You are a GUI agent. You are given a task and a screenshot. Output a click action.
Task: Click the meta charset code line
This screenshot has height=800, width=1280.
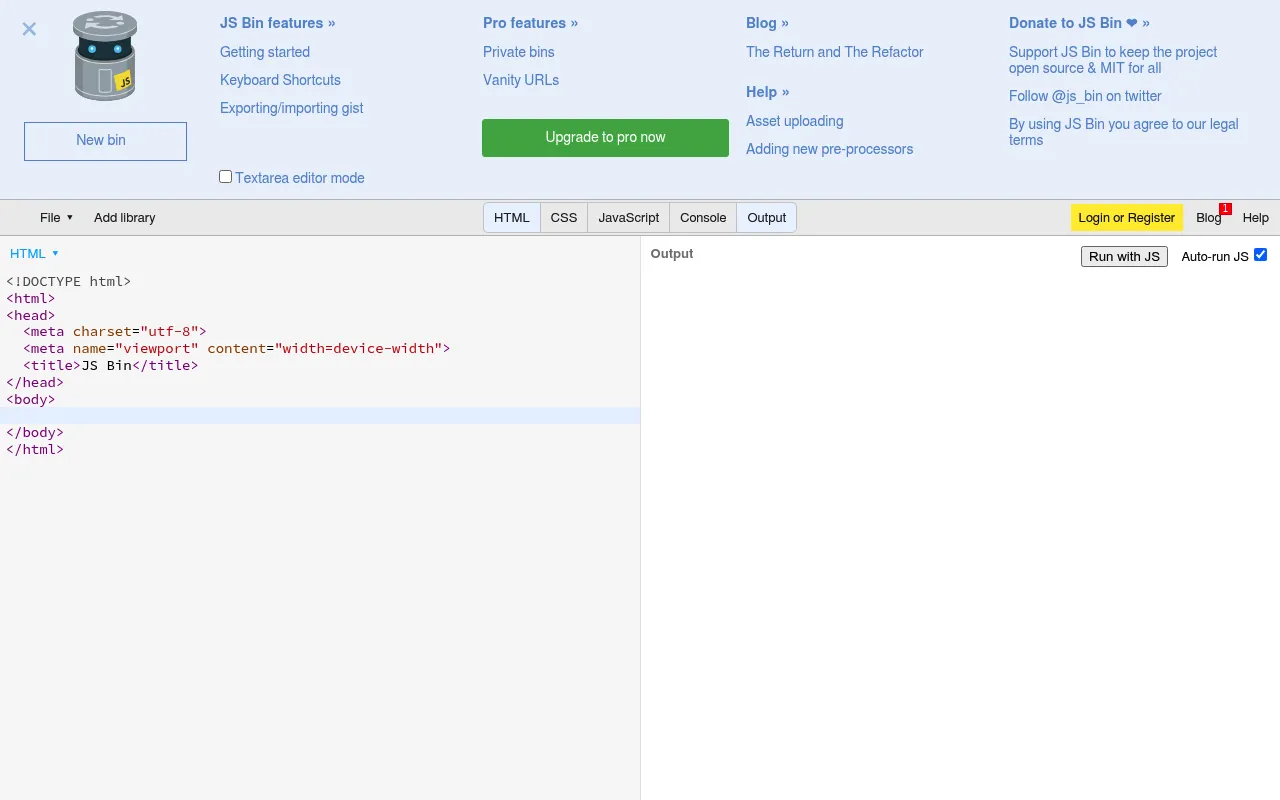coord(115,331)
